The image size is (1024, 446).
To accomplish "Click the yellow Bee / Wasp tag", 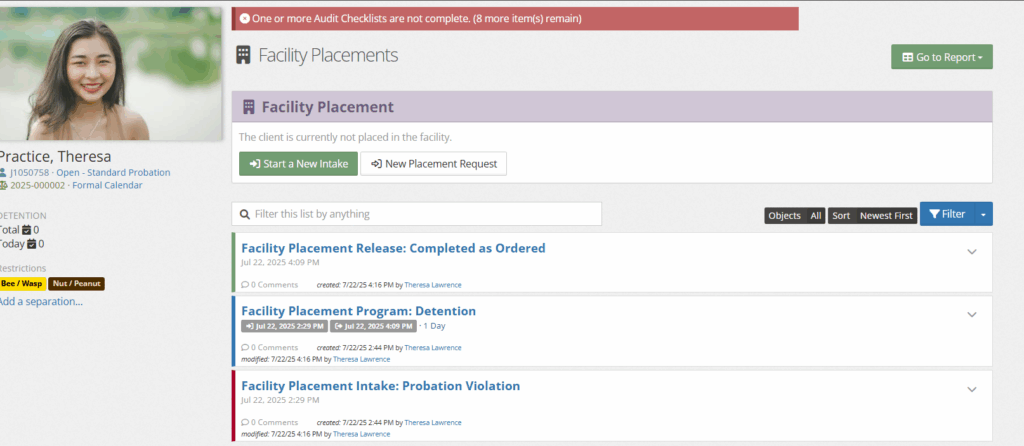I will pos(22,284).
